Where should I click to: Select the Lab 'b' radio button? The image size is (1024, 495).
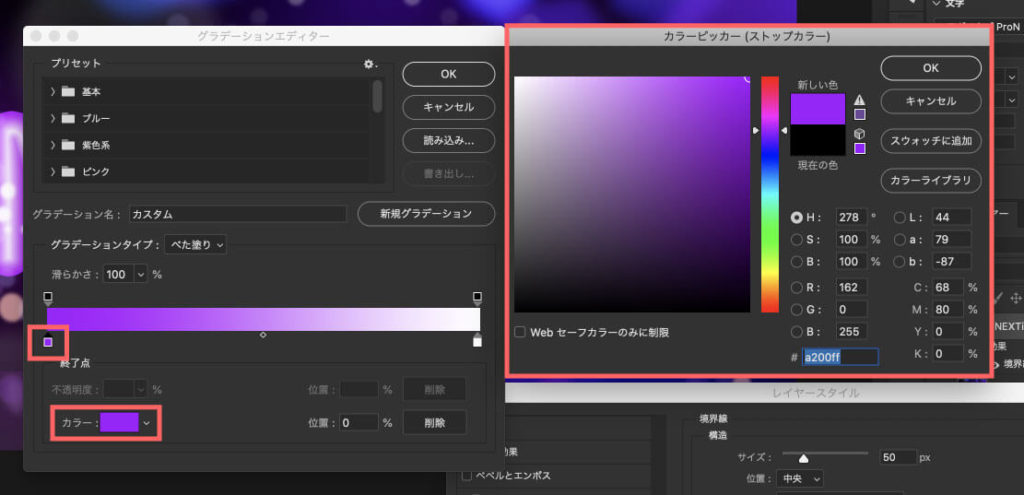899,262
